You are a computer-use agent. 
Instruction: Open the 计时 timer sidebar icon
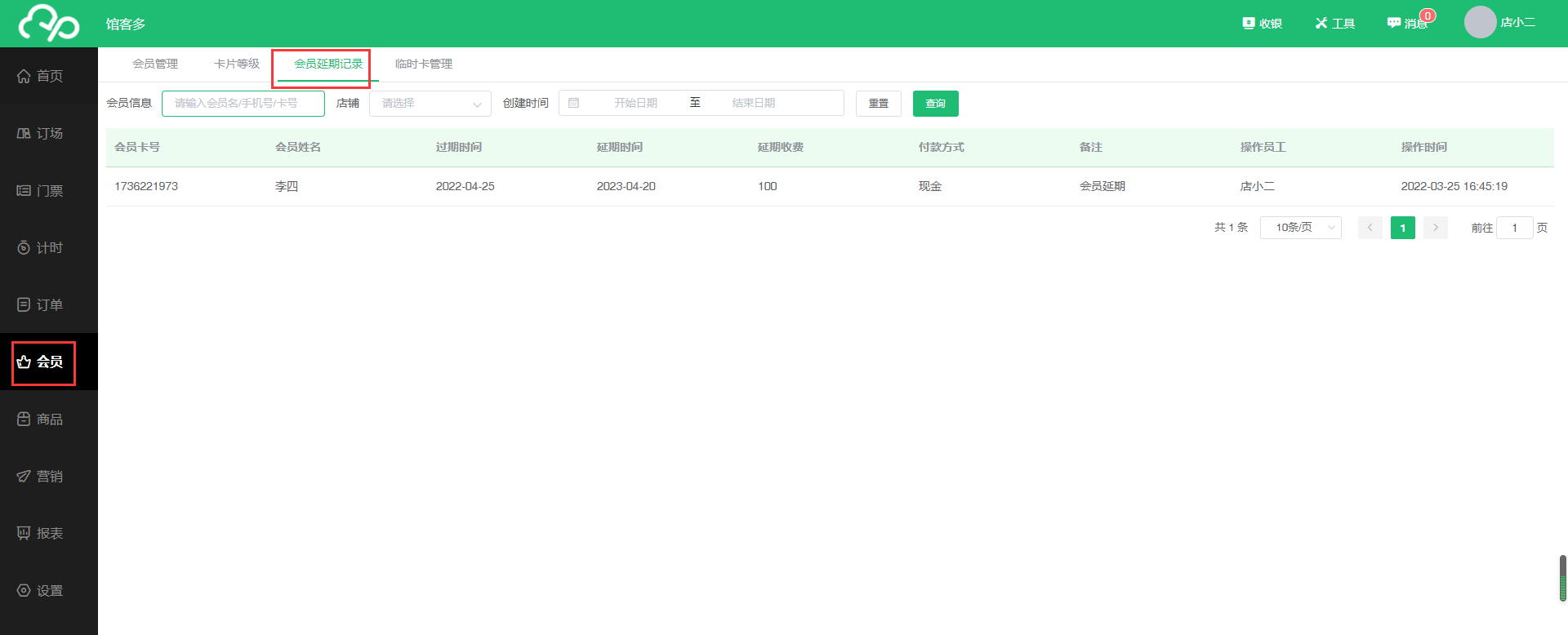24,247
